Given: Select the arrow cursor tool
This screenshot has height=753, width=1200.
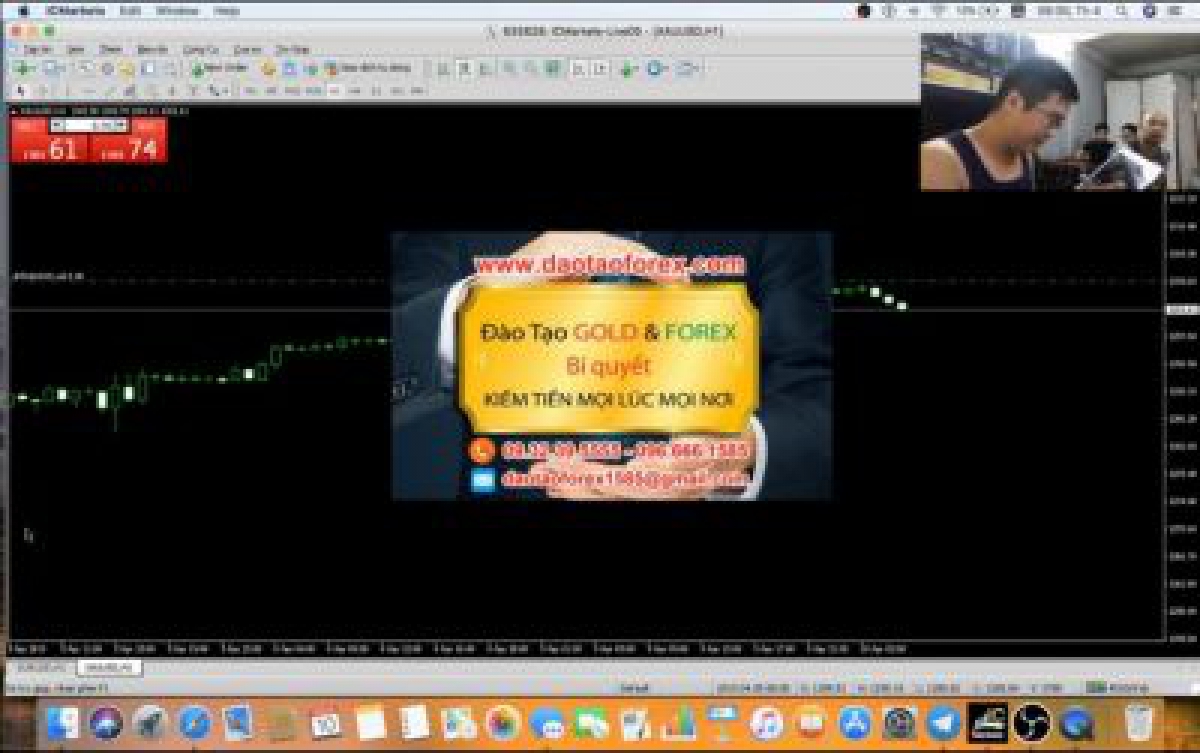Looking at the screenshot, I should tap(20, 91).
